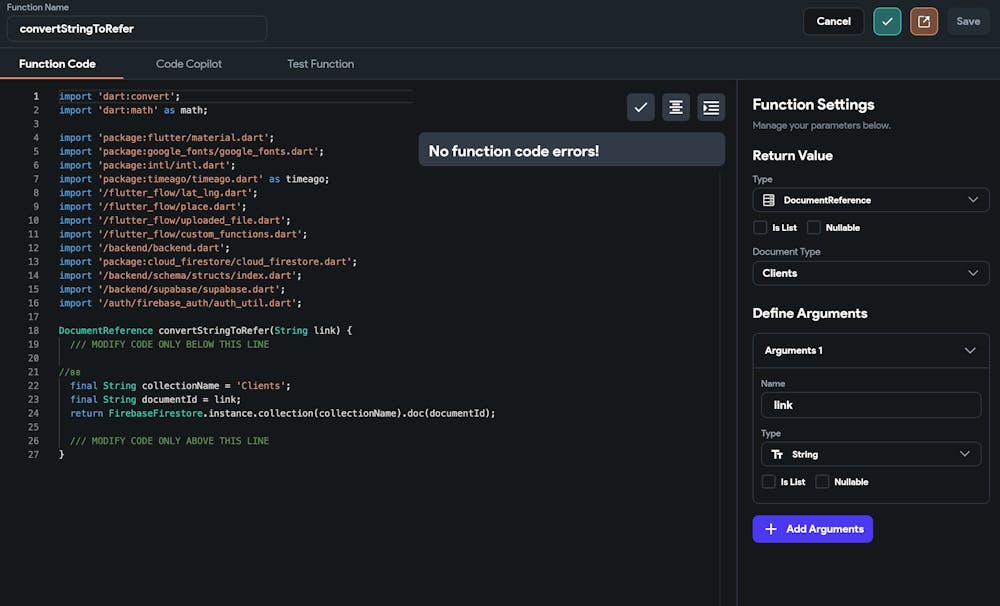Click the Tt text icon beside String
1000x606 pixels.
click(x=777, y=454)
